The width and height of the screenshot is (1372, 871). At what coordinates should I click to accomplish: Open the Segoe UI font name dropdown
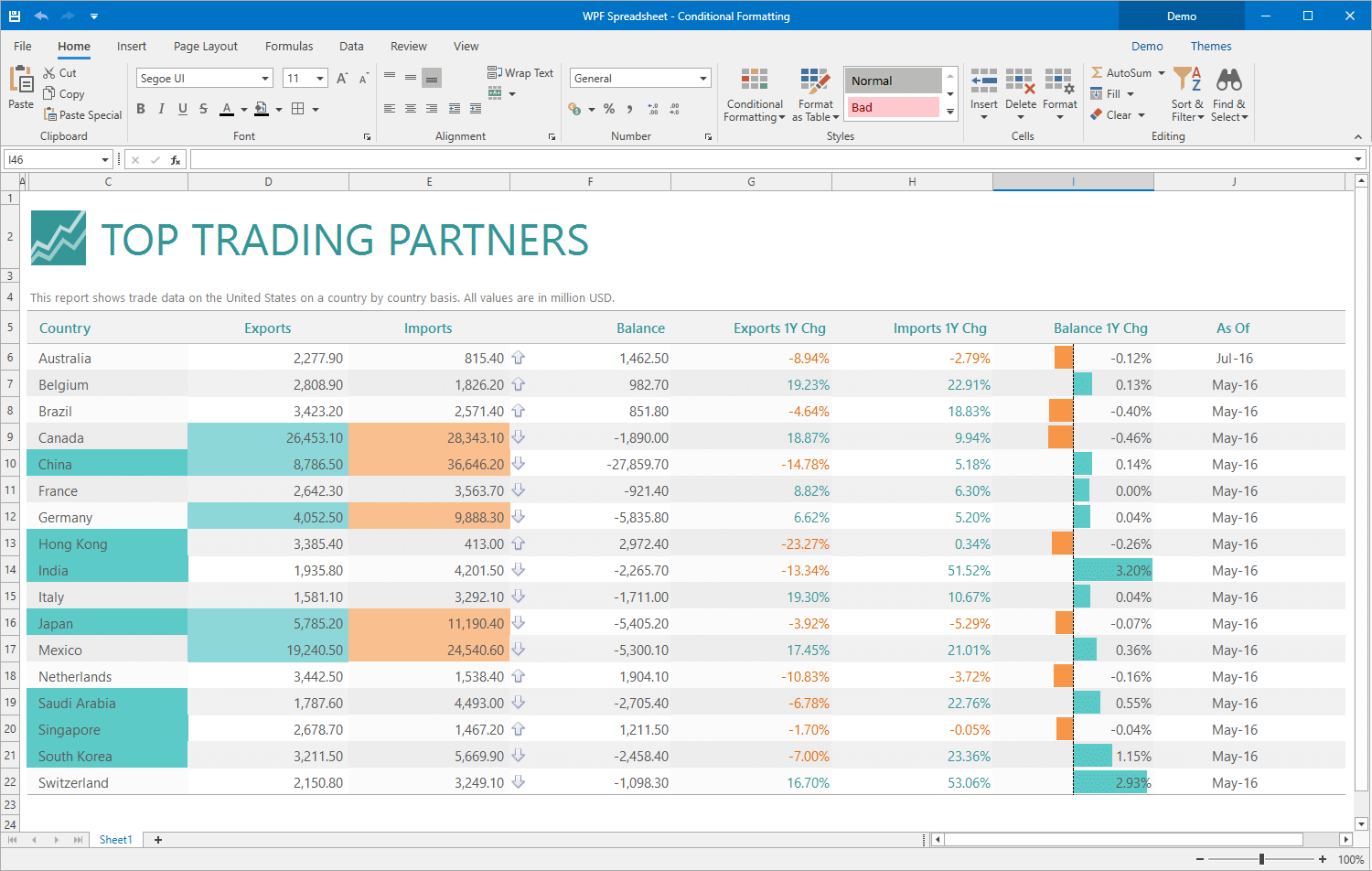[265, 79]
